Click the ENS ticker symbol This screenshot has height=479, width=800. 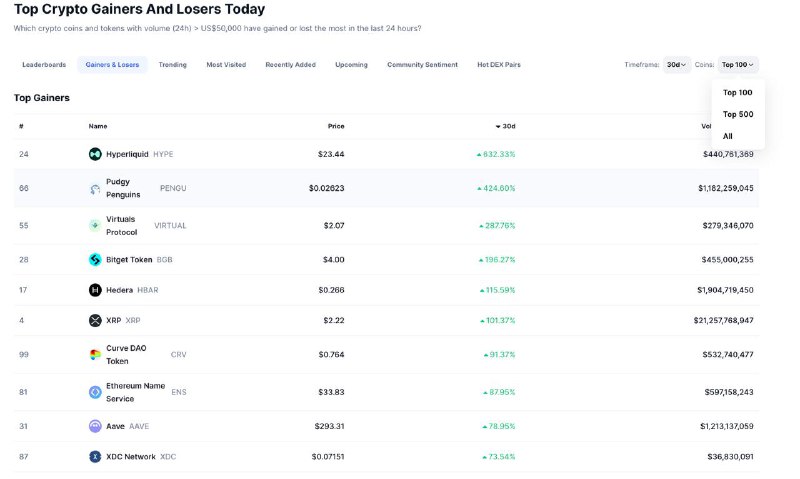[x=179, y=392]
